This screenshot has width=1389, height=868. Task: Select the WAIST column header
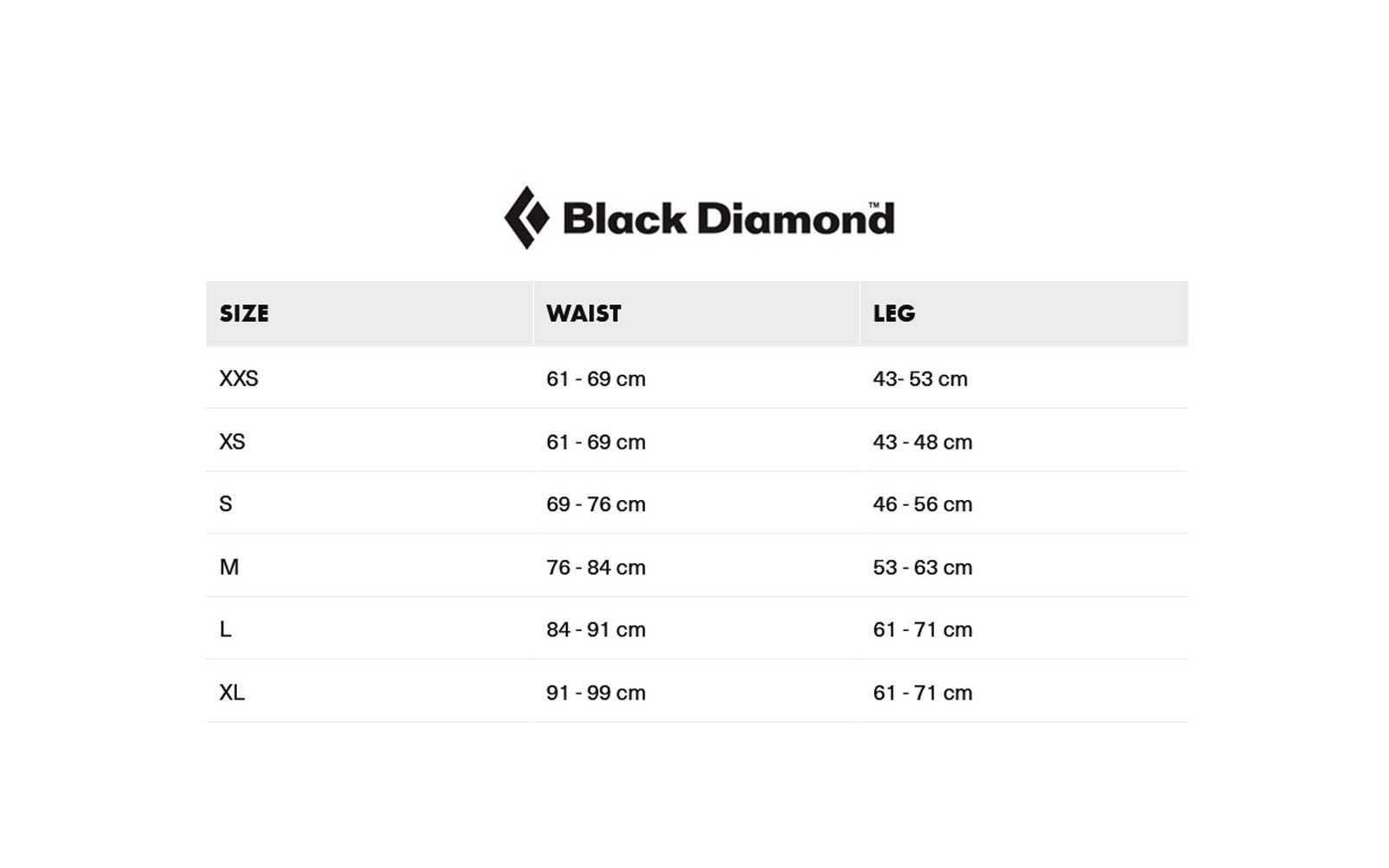pos(583,313)
